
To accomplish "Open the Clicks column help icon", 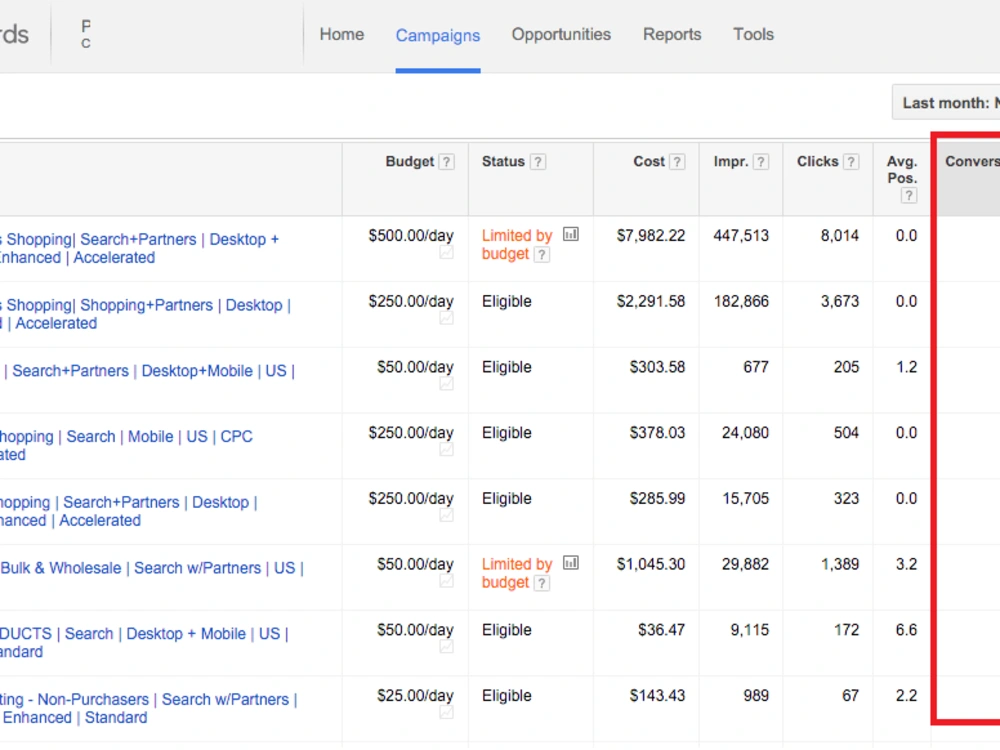I will 851,162.
